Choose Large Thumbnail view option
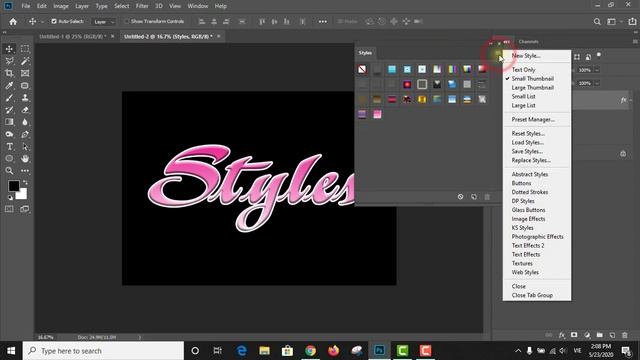The width and height of the screenshot is (640, 360). click(533, 88)
